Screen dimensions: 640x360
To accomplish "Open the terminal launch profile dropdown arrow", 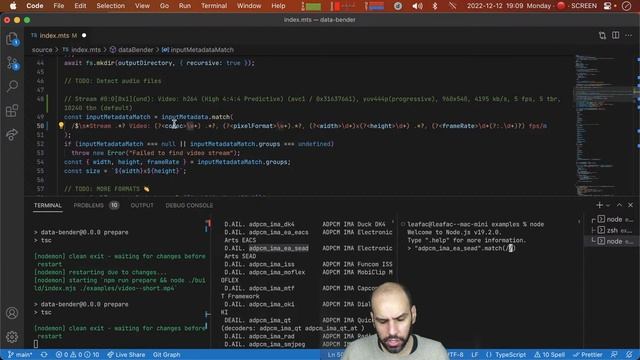I will coord(608,205).
